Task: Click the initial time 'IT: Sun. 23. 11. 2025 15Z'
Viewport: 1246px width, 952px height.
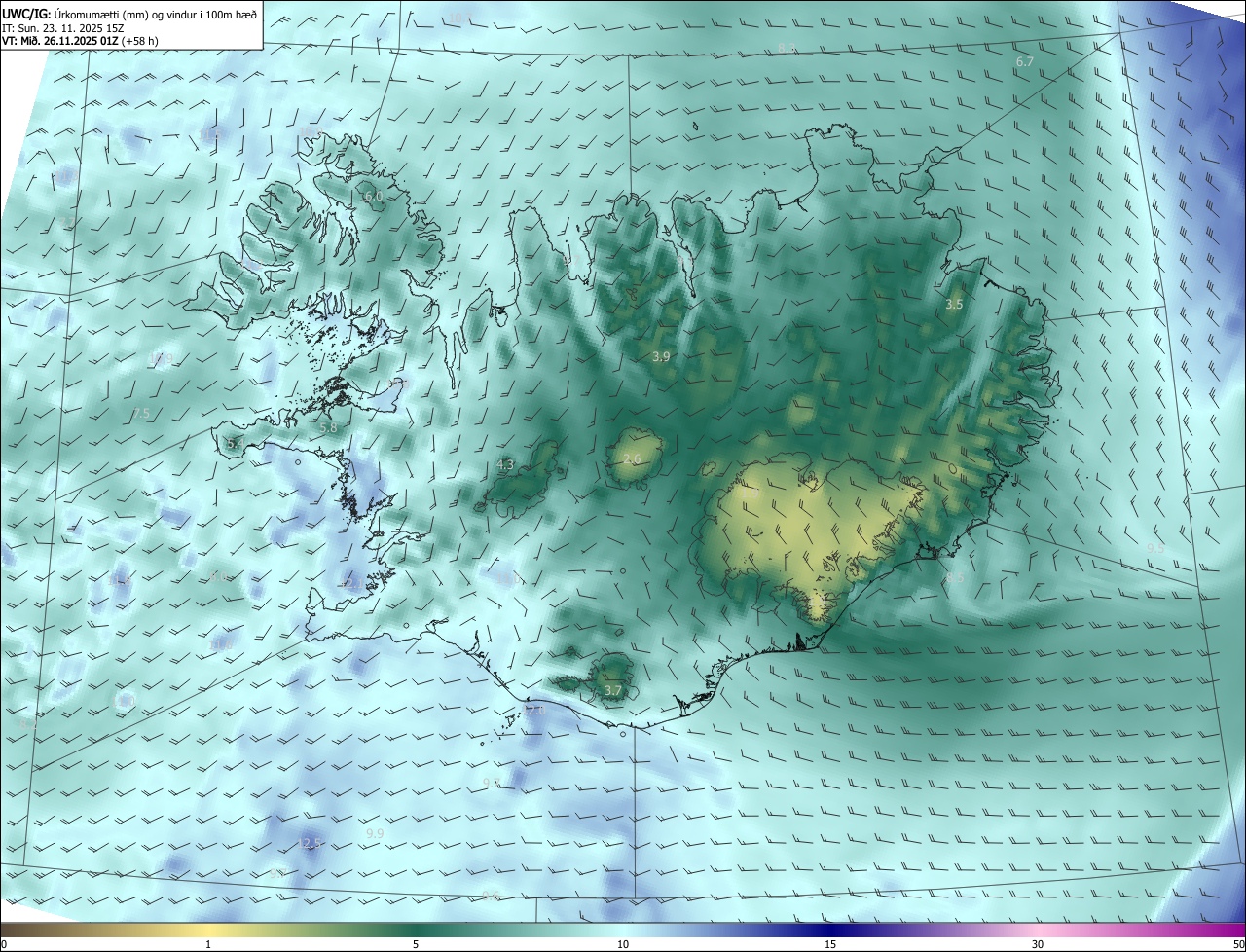Action: (62, 28)
